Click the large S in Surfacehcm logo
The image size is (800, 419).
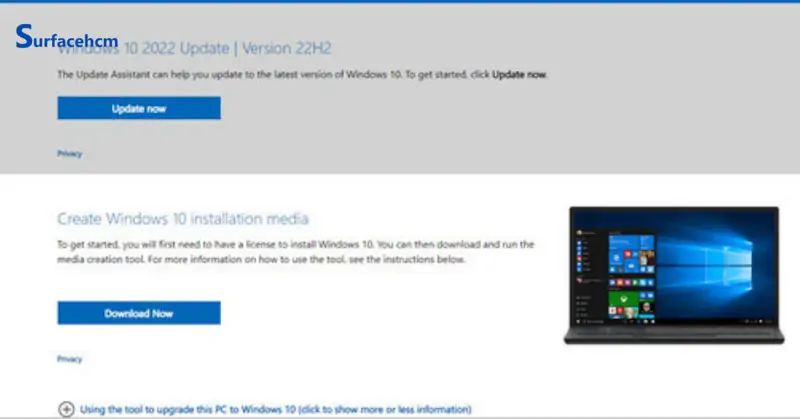[24, 38]
